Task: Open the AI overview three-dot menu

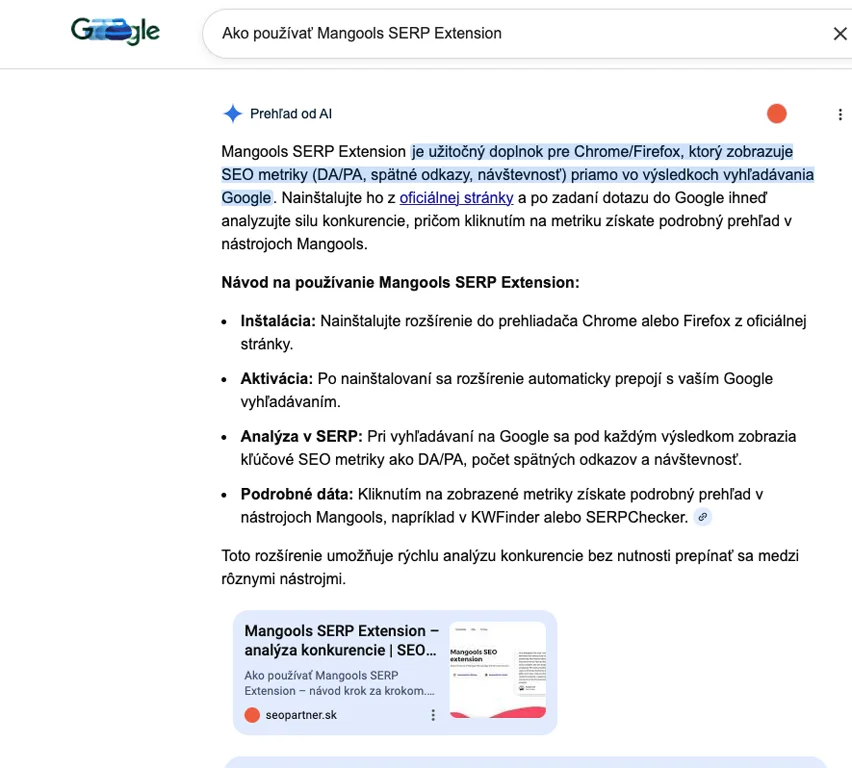Action: [x=839, y=115]
